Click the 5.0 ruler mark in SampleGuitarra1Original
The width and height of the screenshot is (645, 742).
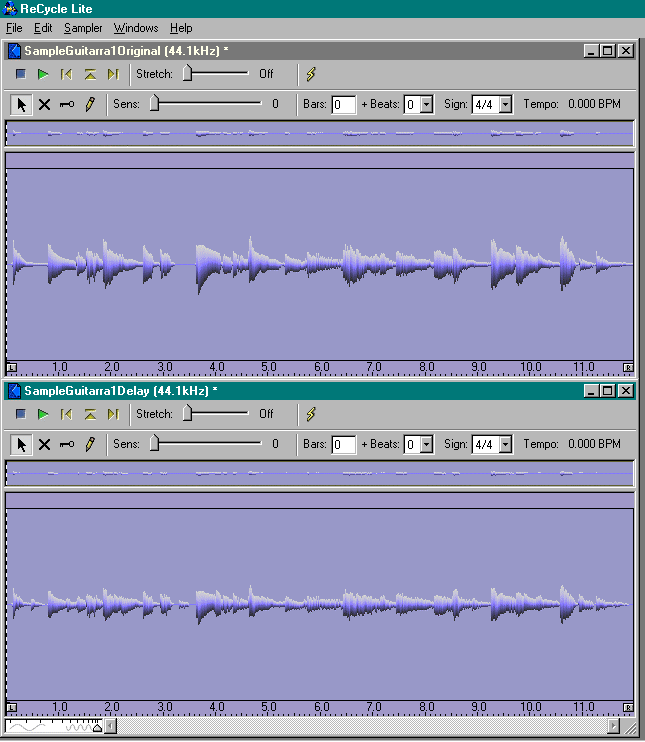click(269, 367)
